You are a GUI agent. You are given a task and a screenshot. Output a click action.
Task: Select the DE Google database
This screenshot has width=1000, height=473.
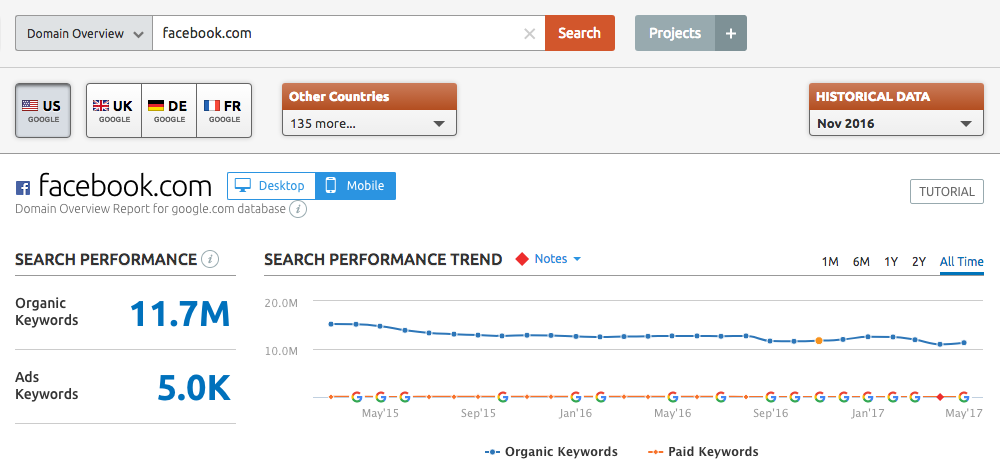click(x=169, y=110)
